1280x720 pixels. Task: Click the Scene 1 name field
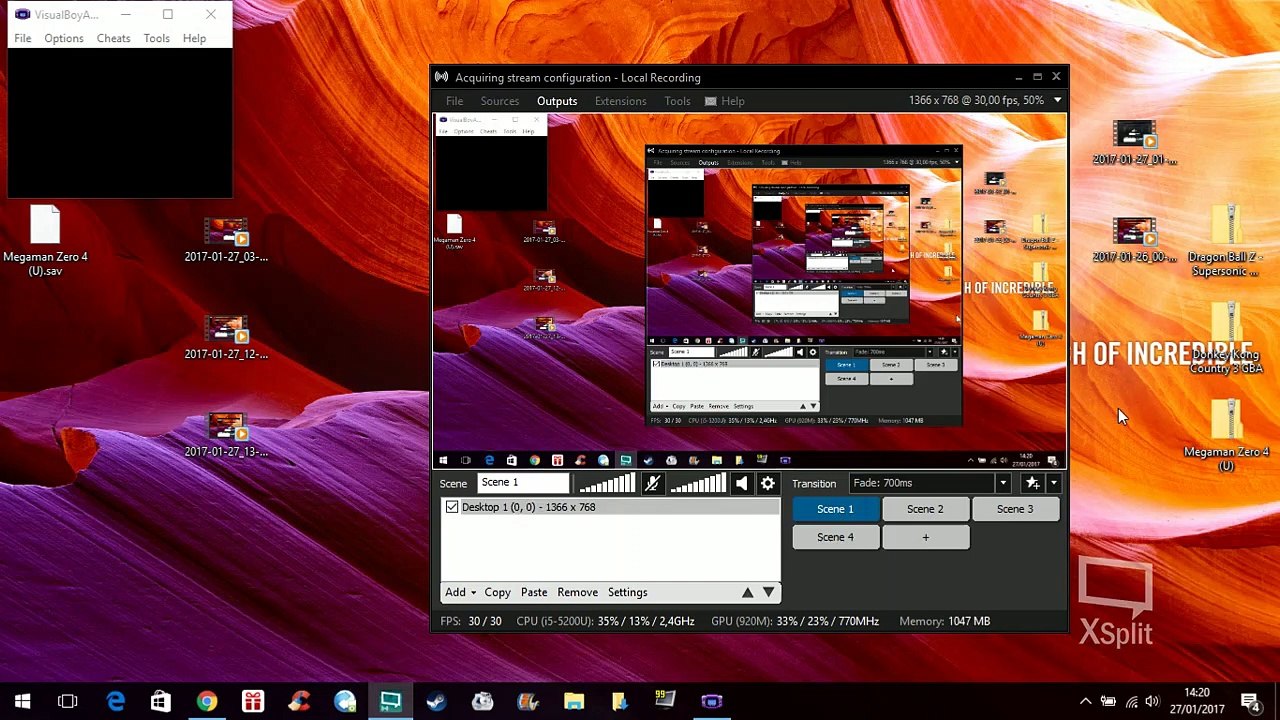(x=524, y=483)
